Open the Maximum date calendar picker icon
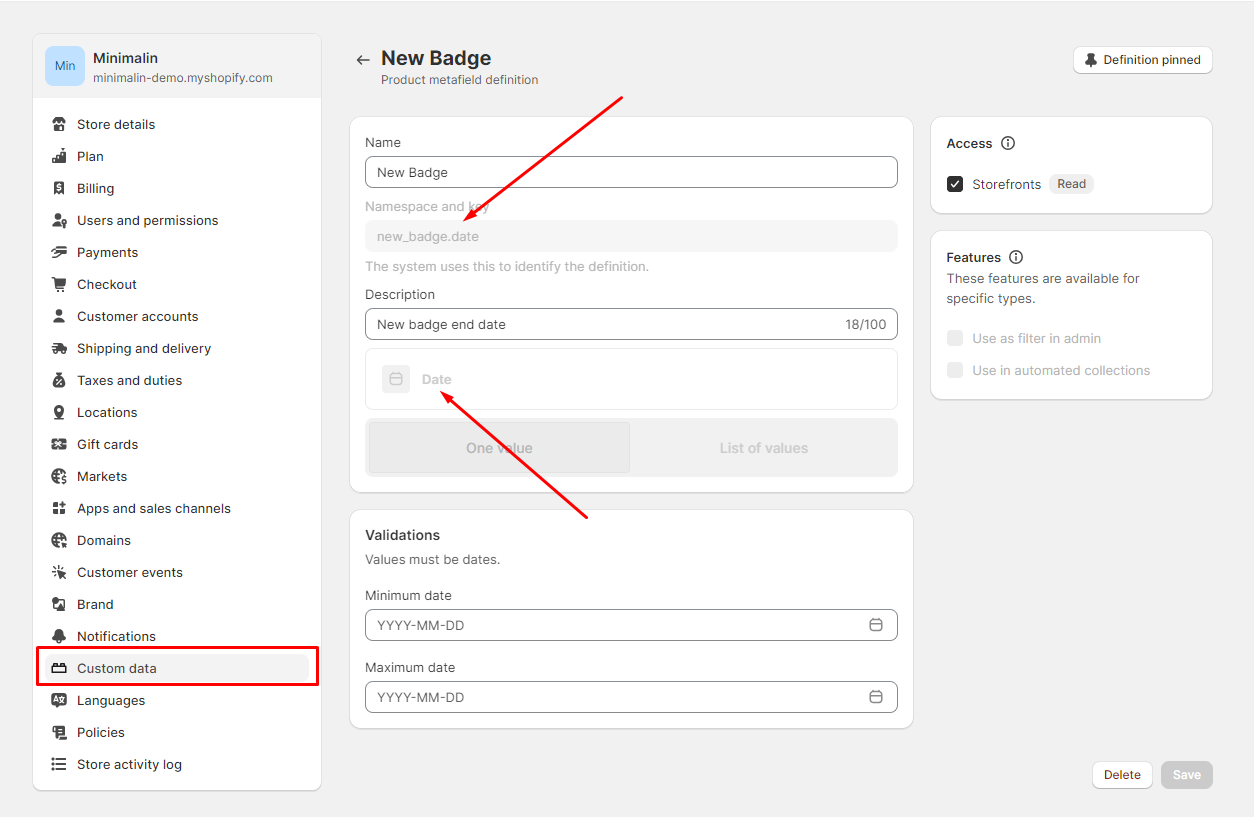Image resolution: width=1254 pixels, height=817 pixels. pos(876,697)
